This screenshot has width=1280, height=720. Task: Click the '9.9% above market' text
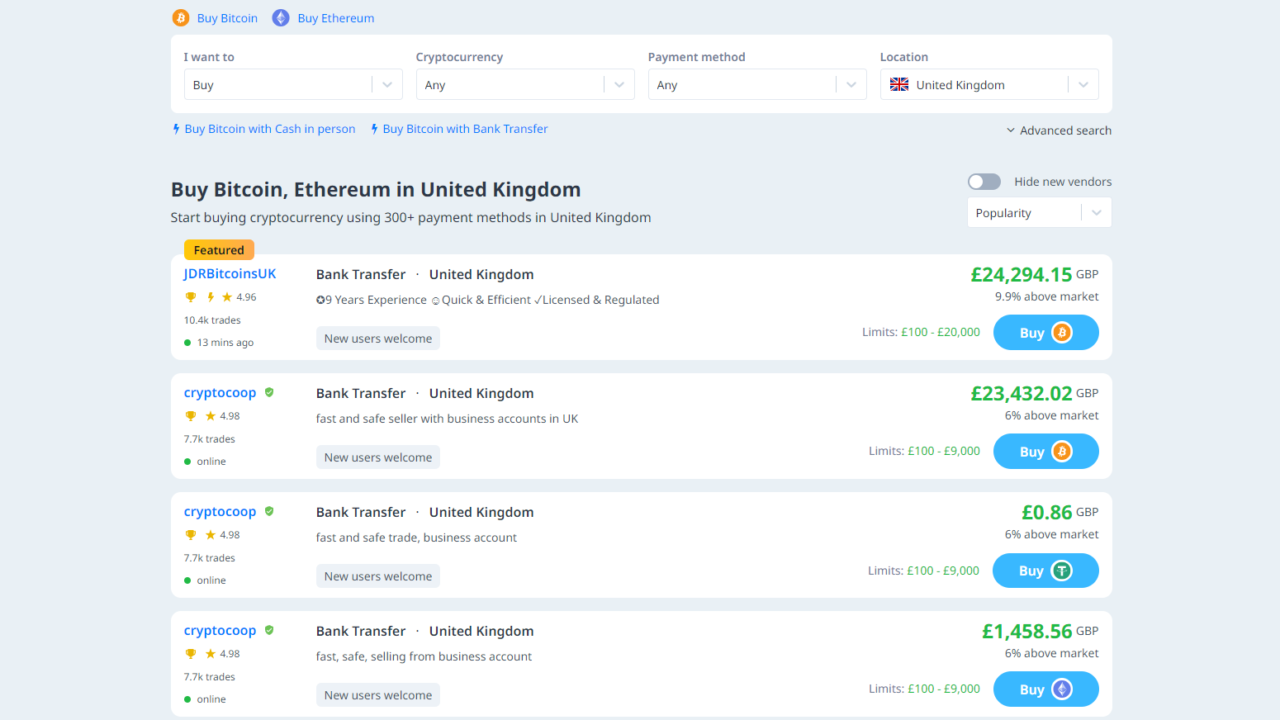coord(1047,297)
